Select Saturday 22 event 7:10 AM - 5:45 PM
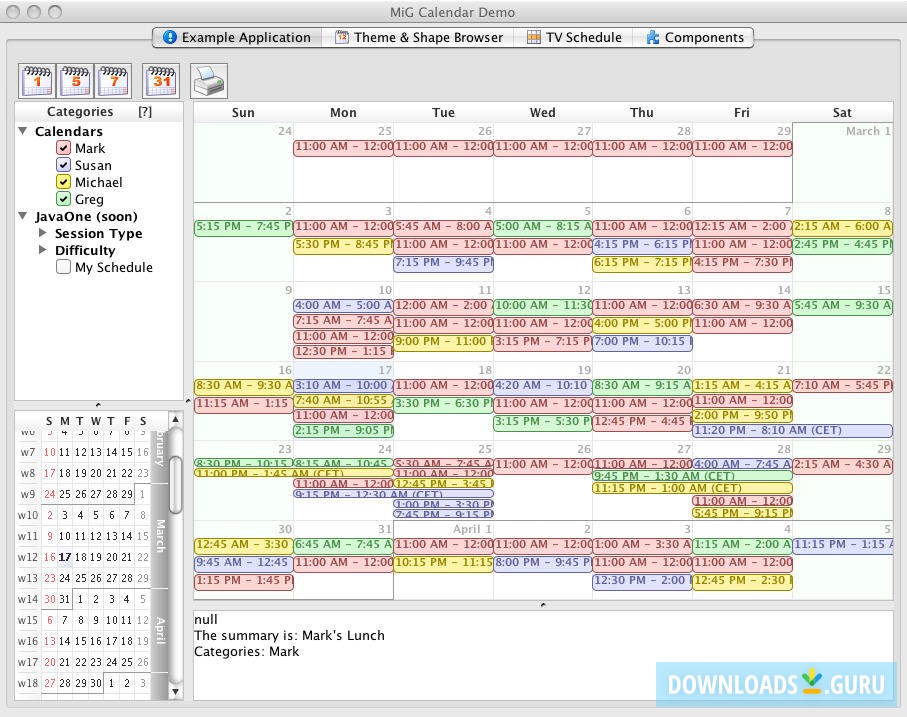 tap(842, 386)
